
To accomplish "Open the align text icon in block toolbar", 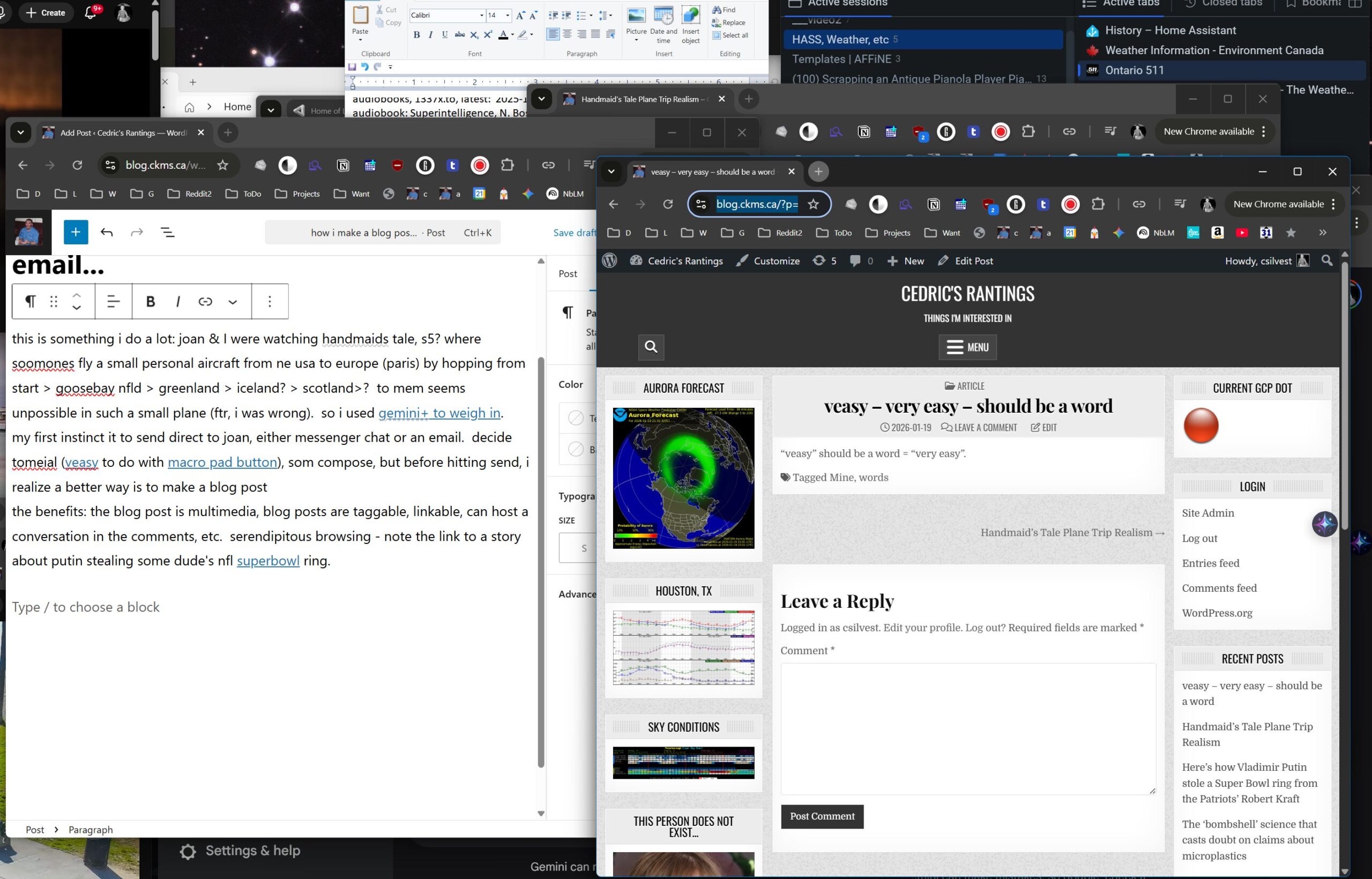I will pyautogui.click(x=114, y=301).
